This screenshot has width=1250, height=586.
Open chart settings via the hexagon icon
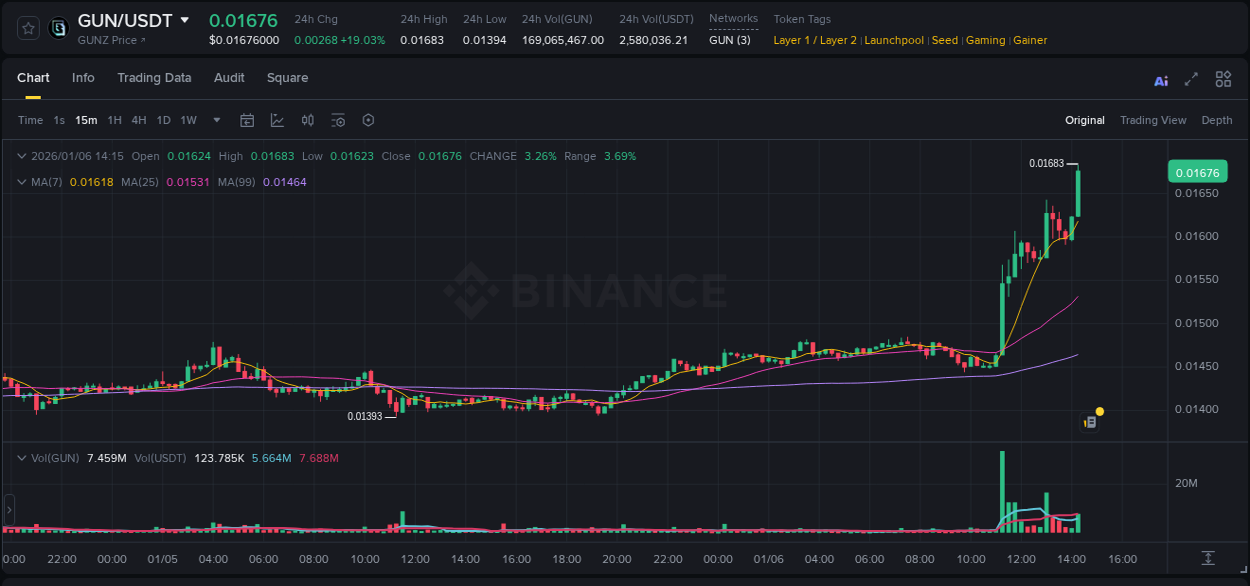point(368,120)
